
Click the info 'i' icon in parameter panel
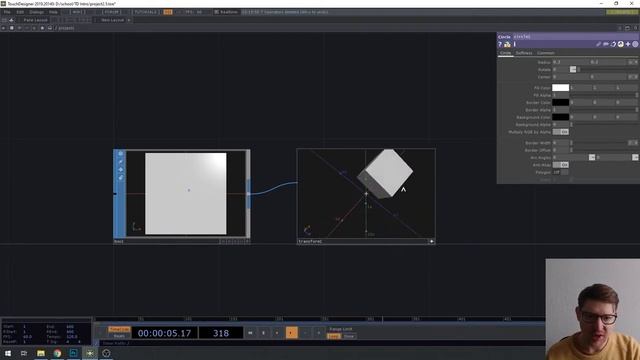tap(514, 44)
